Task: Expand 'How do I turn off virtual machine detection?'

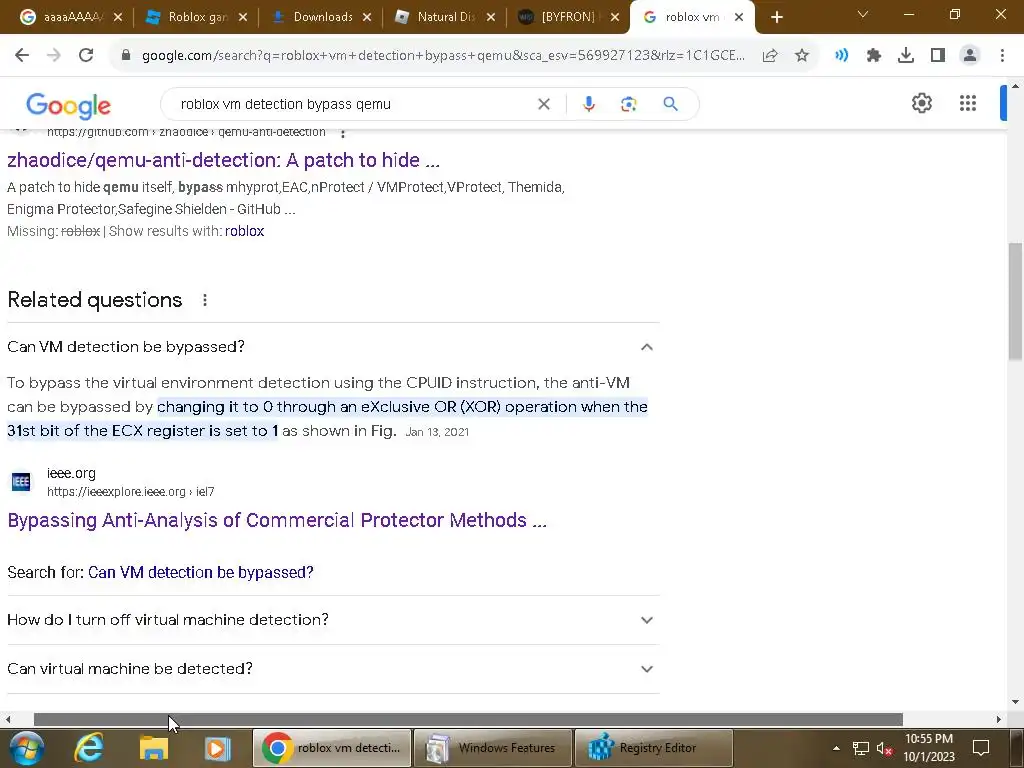Action: [333, 620]
